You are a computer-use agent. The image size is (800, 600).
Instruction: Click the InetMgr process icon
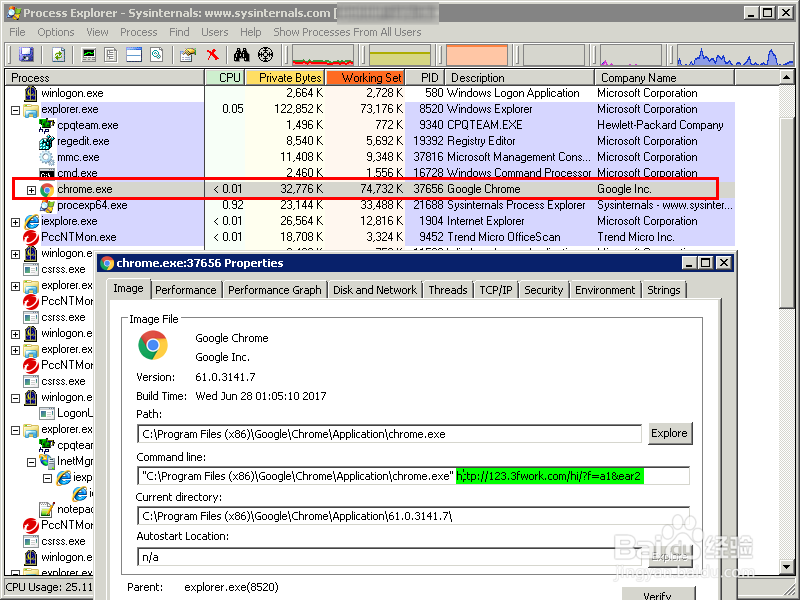47,461
